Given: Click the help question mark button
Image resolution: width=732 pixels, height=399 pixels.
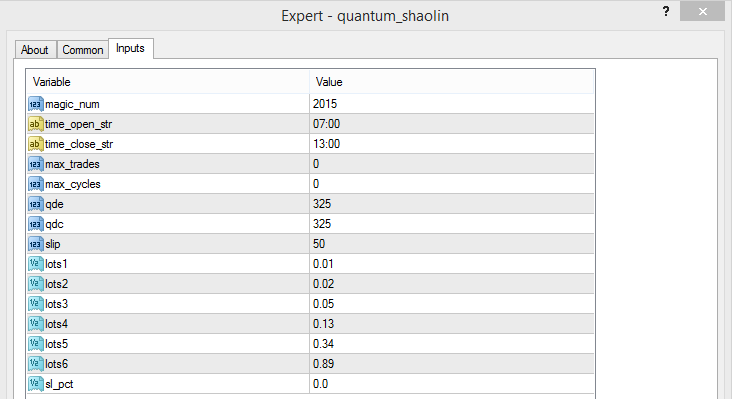Looking at the screenshot, I should coord(666,12).
